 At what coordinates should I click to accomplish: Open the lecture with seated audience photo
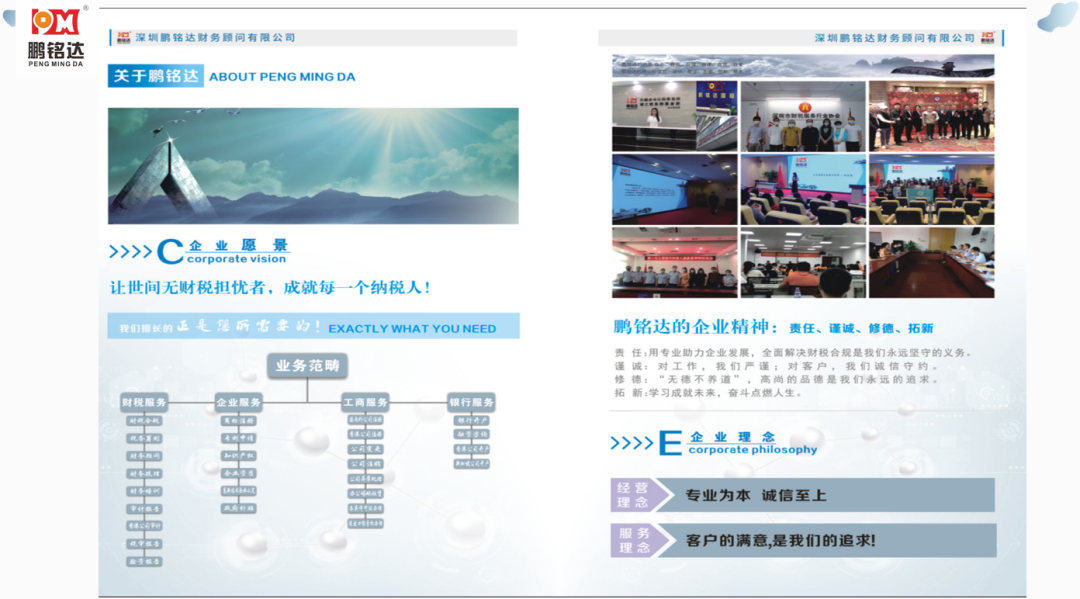[803, 189]
